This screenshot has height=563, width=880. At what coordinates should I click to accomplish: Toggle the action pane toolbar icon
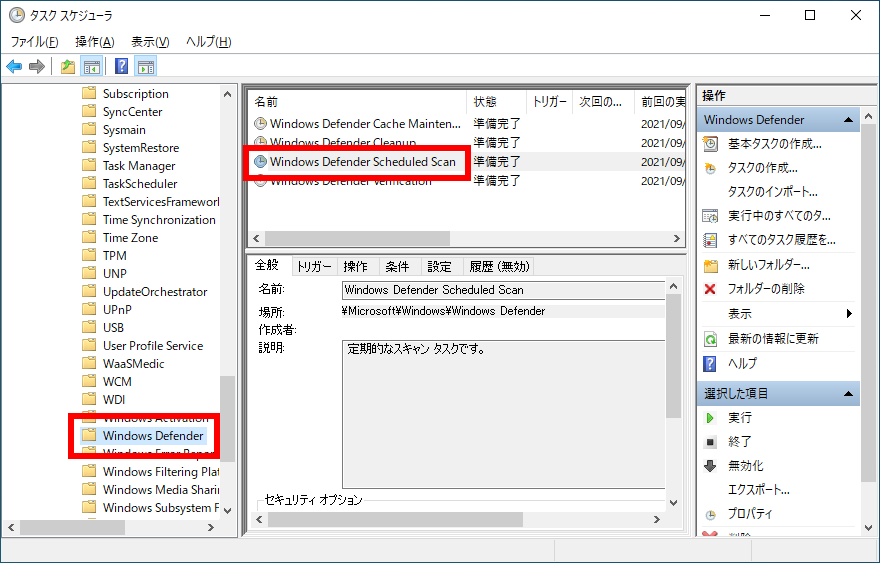145,67
